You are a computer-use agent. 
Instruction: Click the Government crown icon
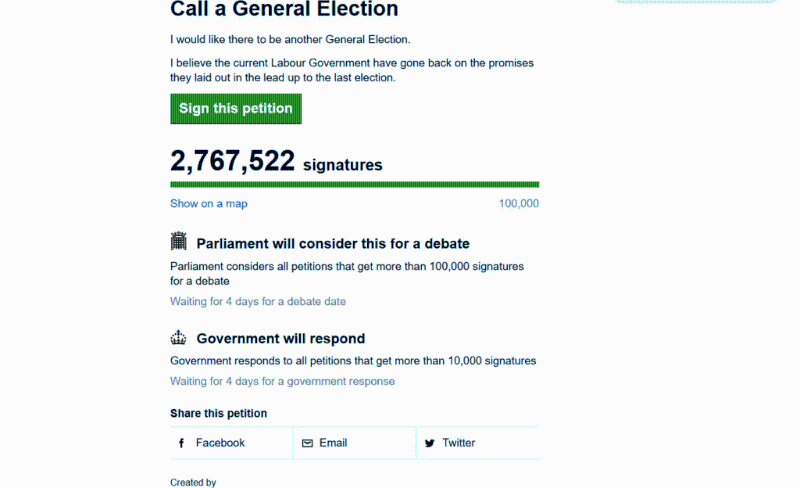point(179,337)
